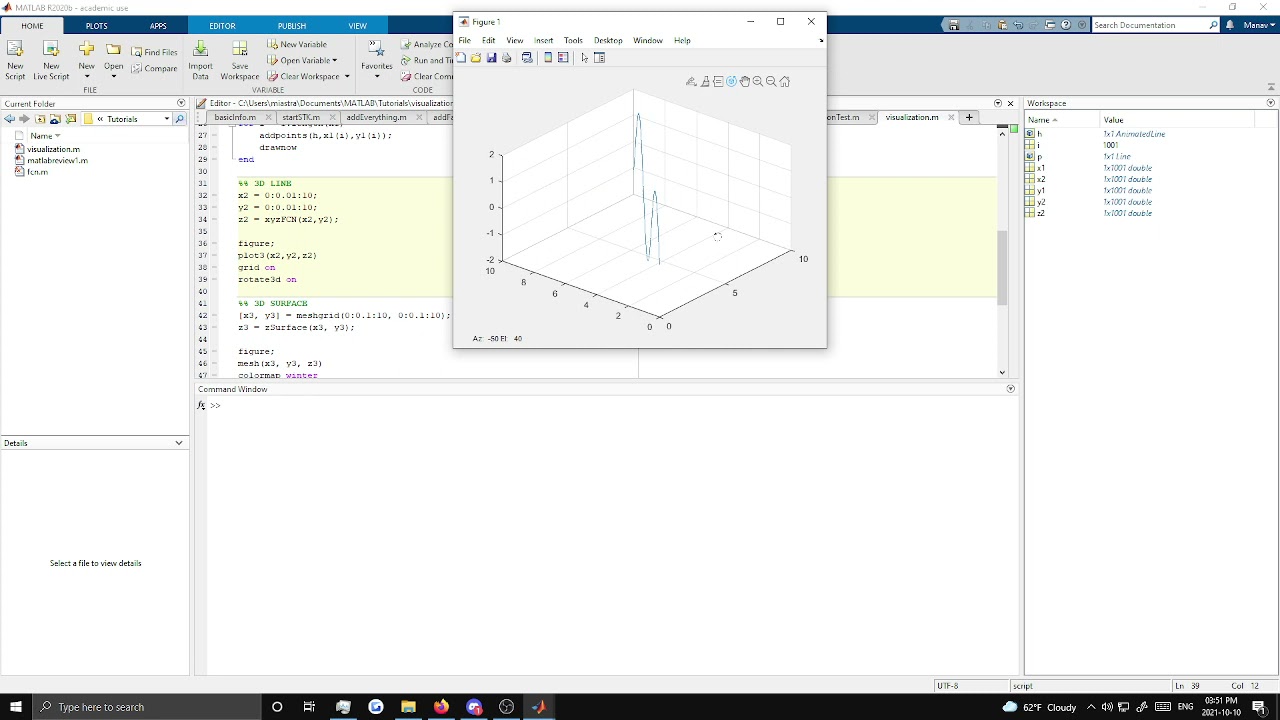The width and height of the screenshot is (1280, 720).
Task: Select Pan hand tool on axes toolbar
Action: (745, 82)
